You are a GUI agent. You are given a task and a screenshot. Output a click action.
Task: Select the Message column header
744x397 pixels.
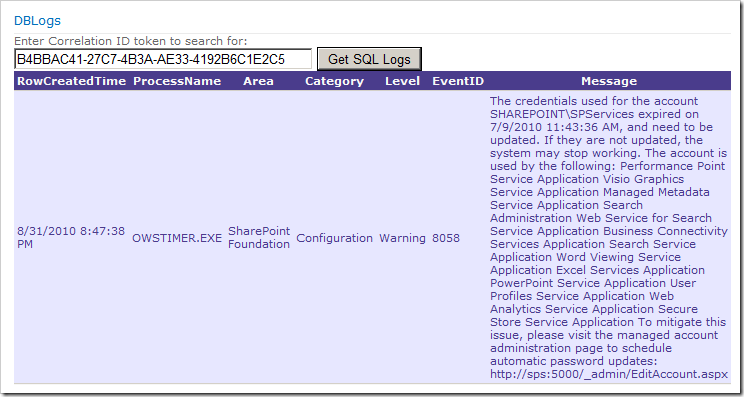[x=609, y=81]
